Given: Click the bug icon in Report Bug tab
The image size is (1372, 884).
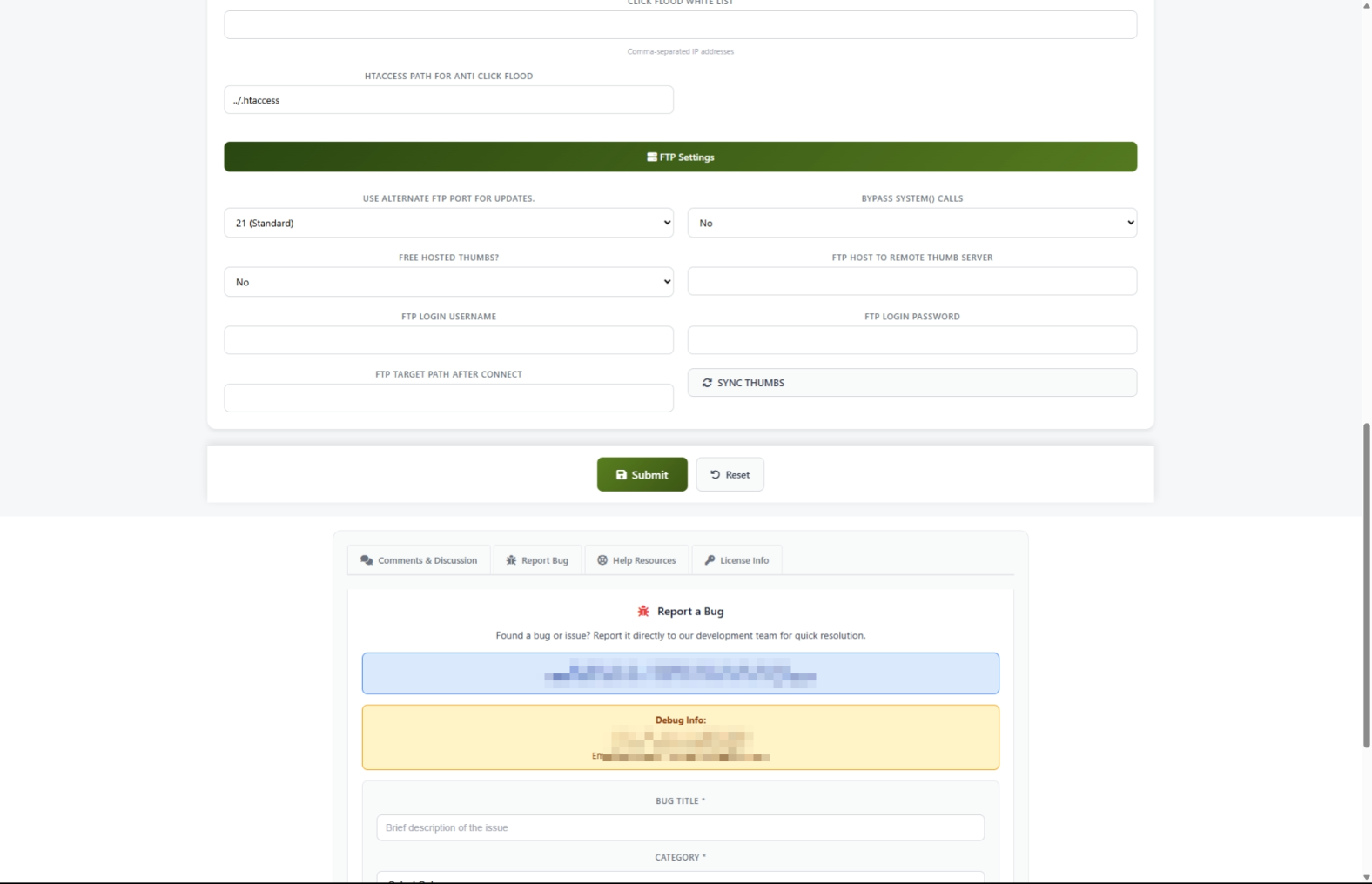Looking at the screenshot, I should 511,560.
